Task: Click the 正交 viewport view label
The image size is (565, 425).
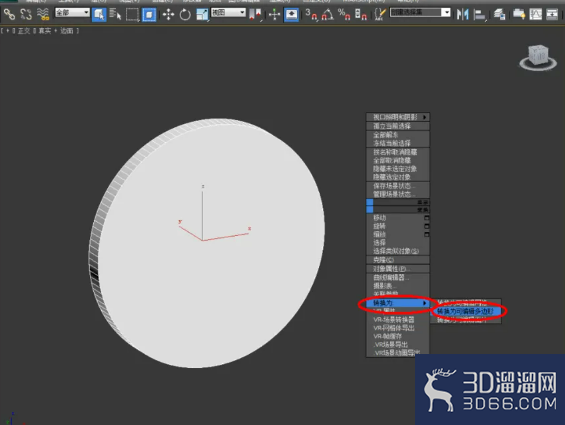Action: coord(23,31)
